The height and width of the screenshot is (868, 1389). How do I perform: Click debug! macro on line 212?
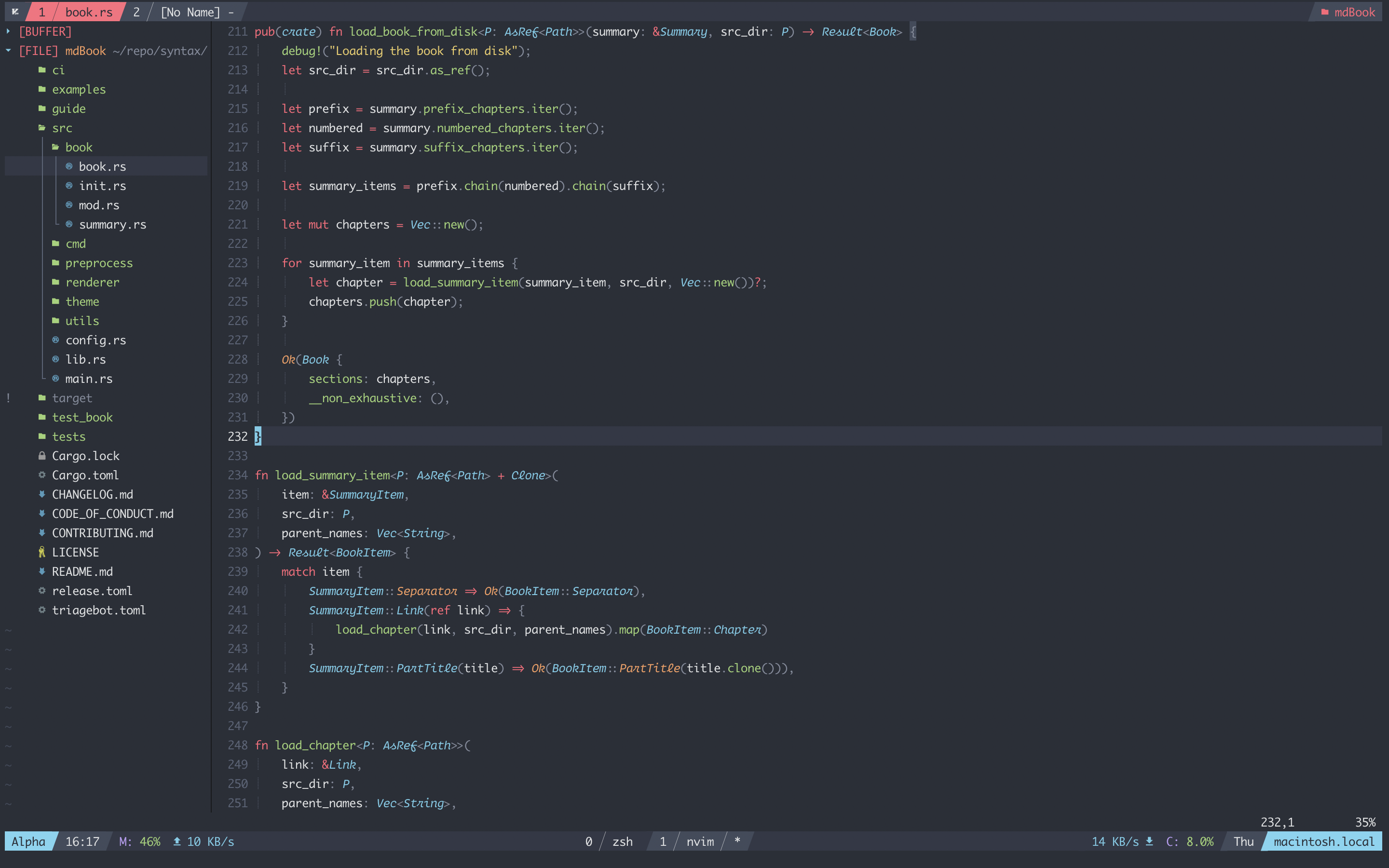pyautogui.click(x=301, y=51)
